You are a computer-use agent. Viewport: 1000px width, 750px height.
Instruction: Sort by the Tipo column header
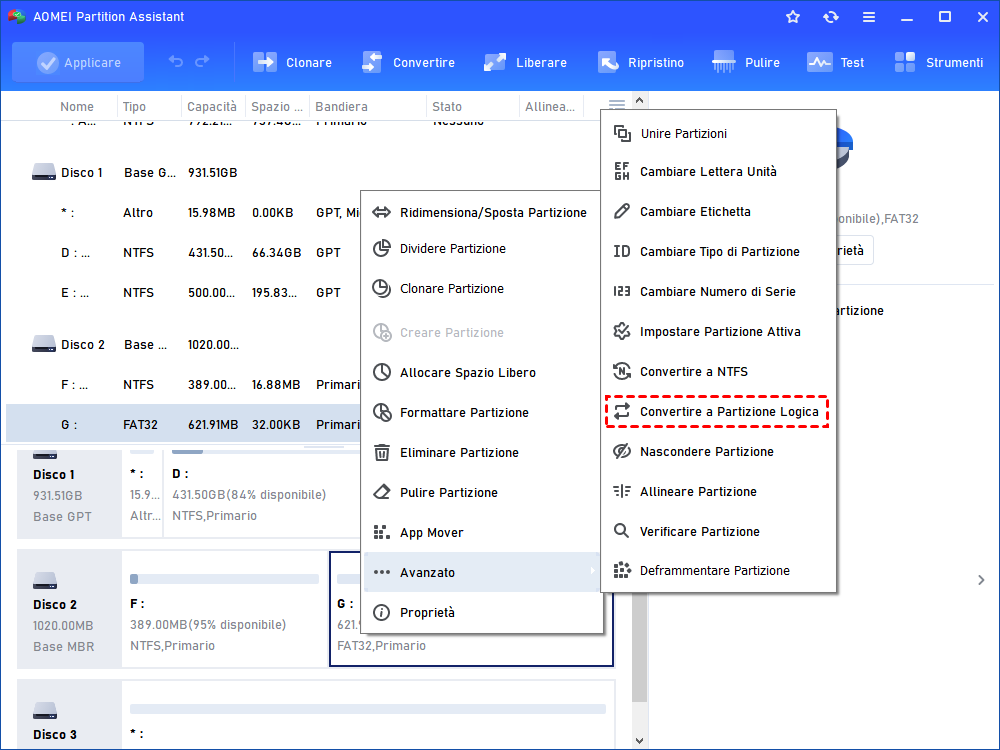[135, 107]
